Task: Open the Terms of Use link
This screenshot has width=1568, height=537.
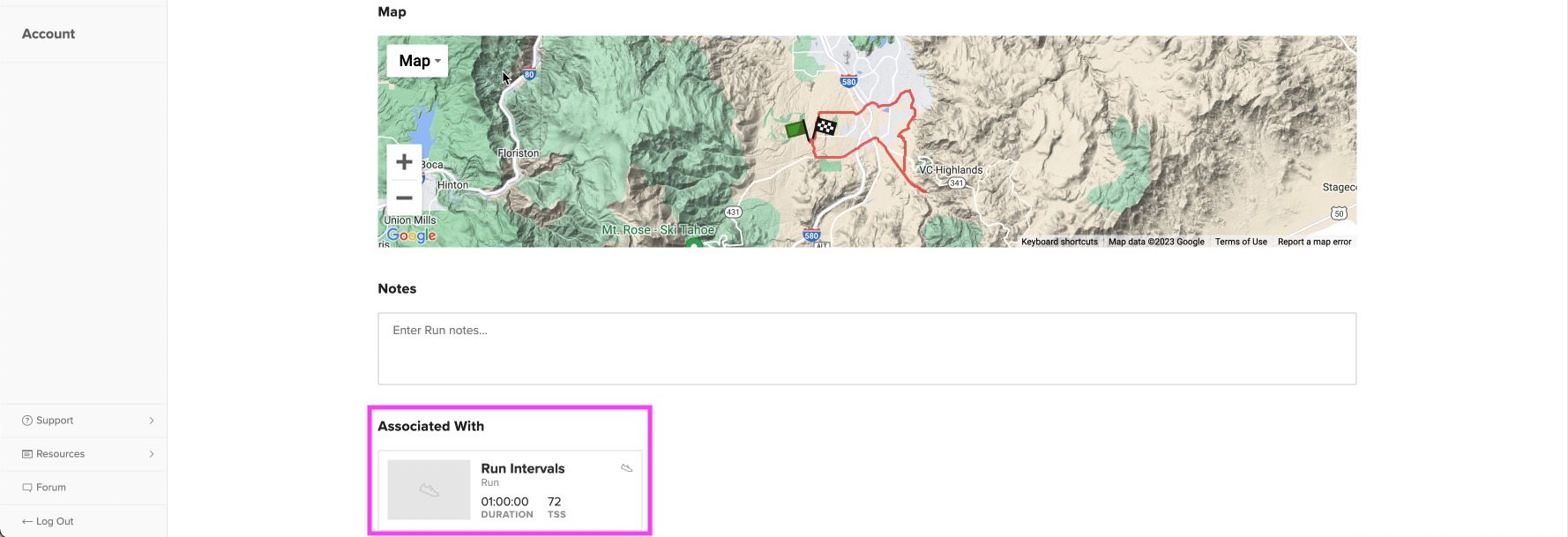Action: tap(1241, 242)
